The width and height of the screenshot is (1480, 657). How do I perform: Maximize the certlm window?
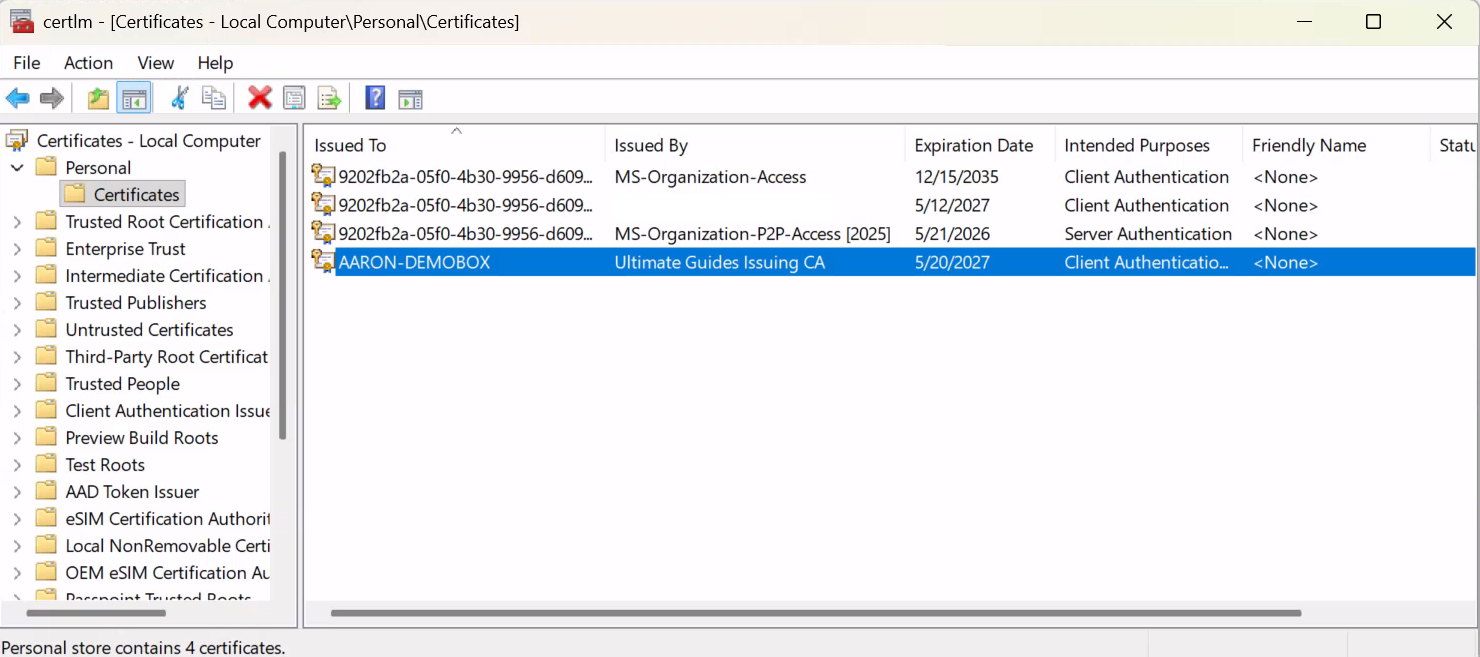coord(1373,21)
